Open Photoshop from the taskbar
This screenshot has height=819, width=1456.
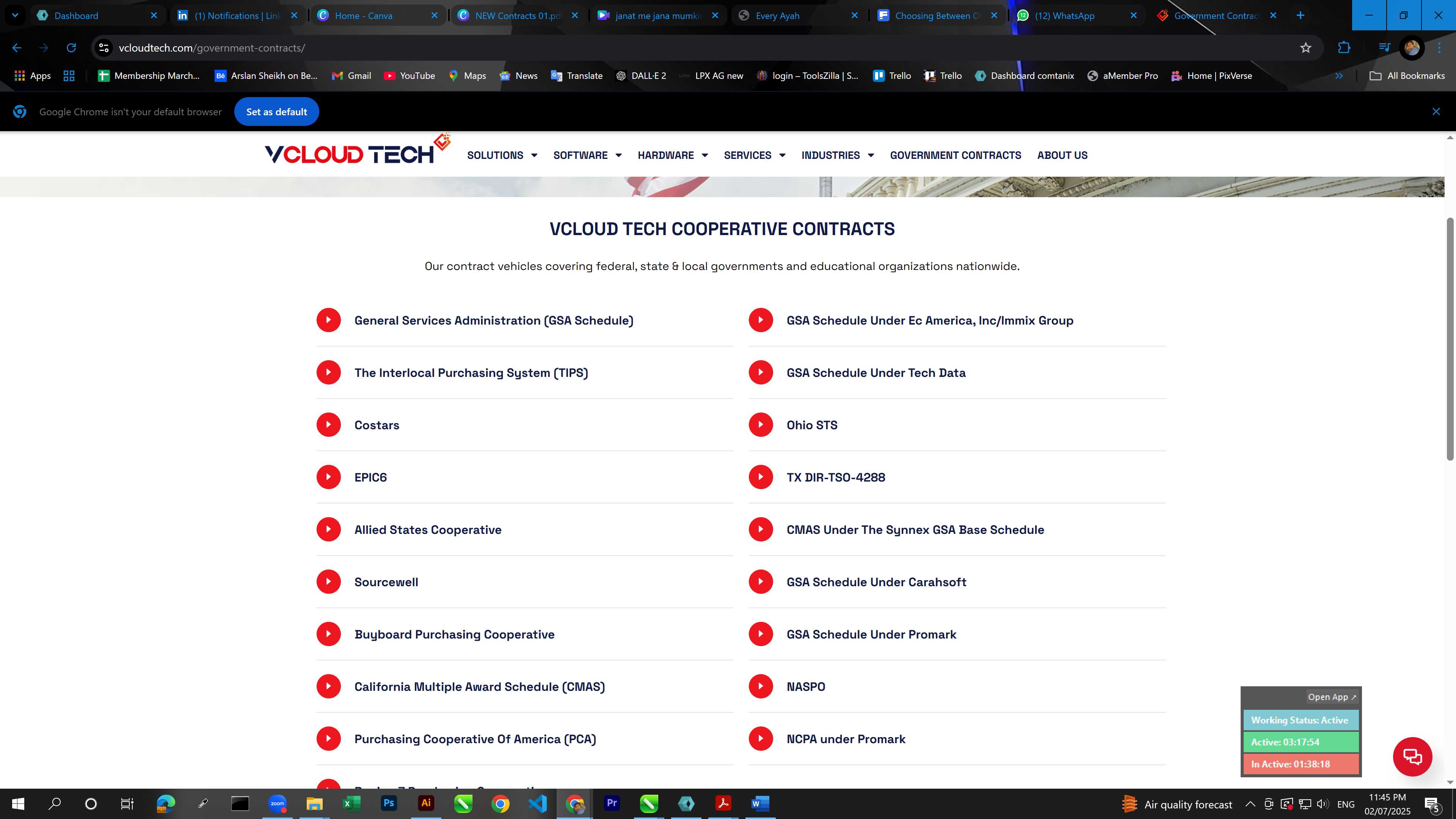click(x=389, y=804)
